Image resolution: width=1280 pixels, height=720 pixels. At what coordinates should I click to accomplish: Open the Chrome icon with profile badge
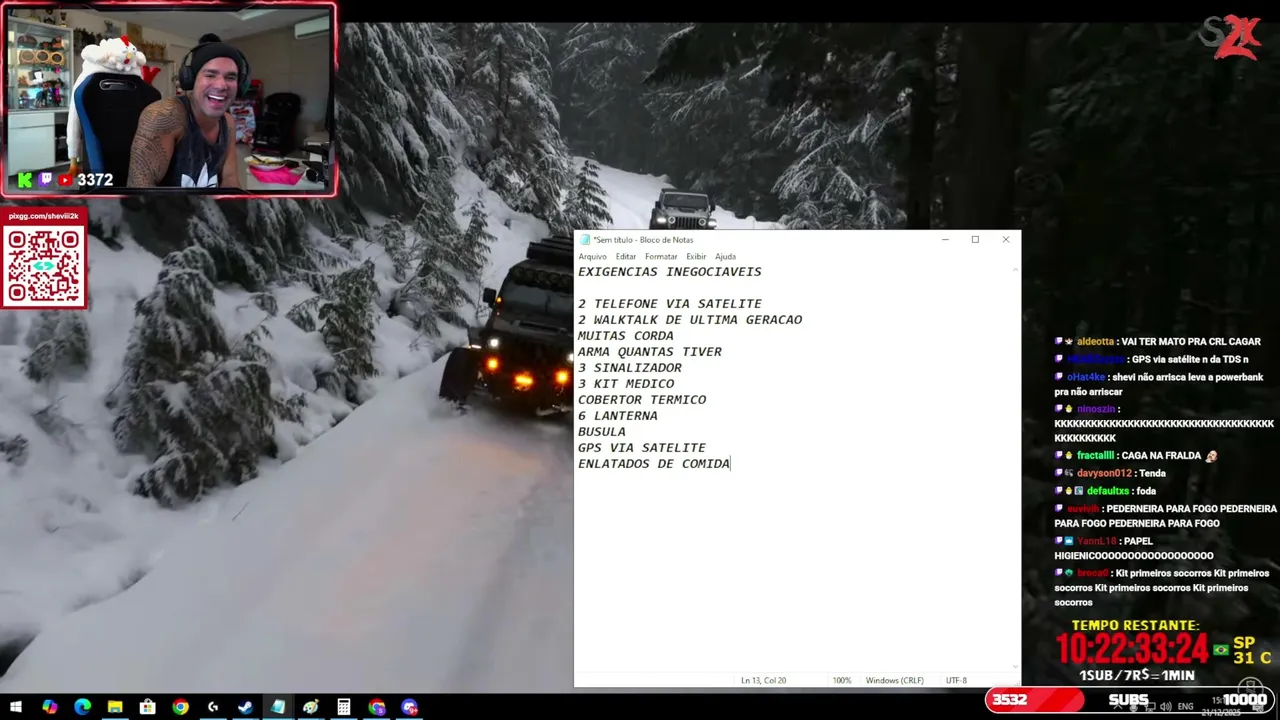(376, 707)
